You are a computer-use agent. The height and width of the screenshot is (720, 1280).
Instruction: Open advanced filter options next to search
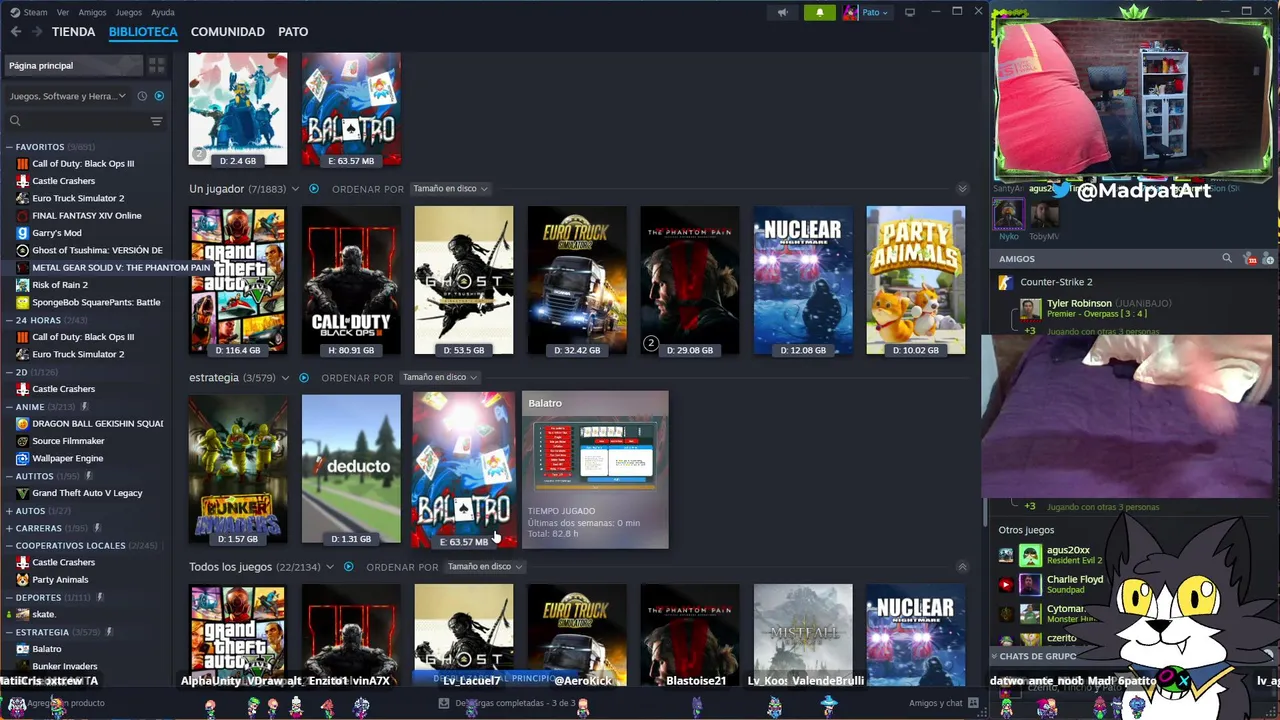[x=156, y=121]
